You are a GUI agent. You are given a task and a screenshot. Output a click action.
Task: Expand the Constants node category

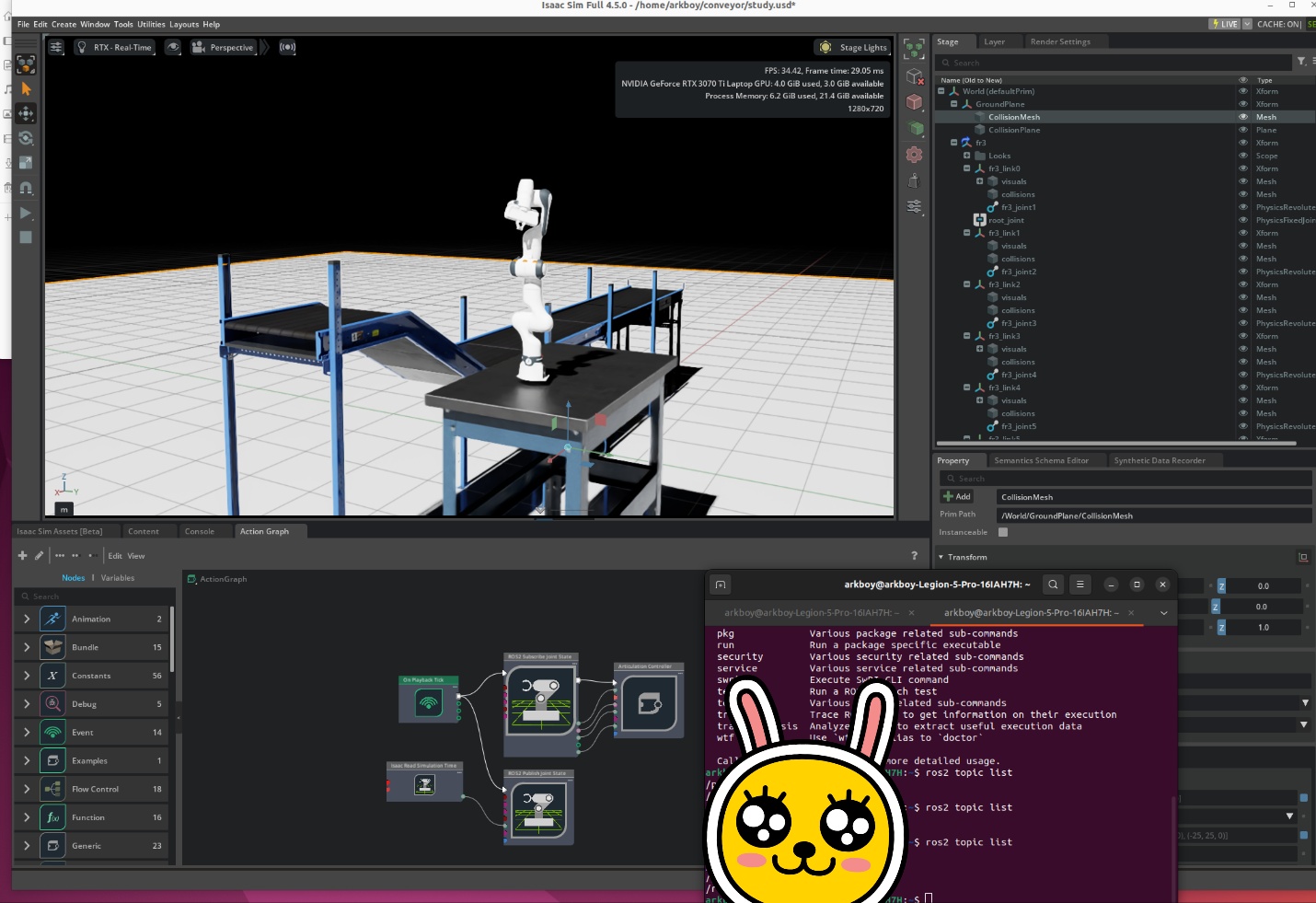click(27, 676)
